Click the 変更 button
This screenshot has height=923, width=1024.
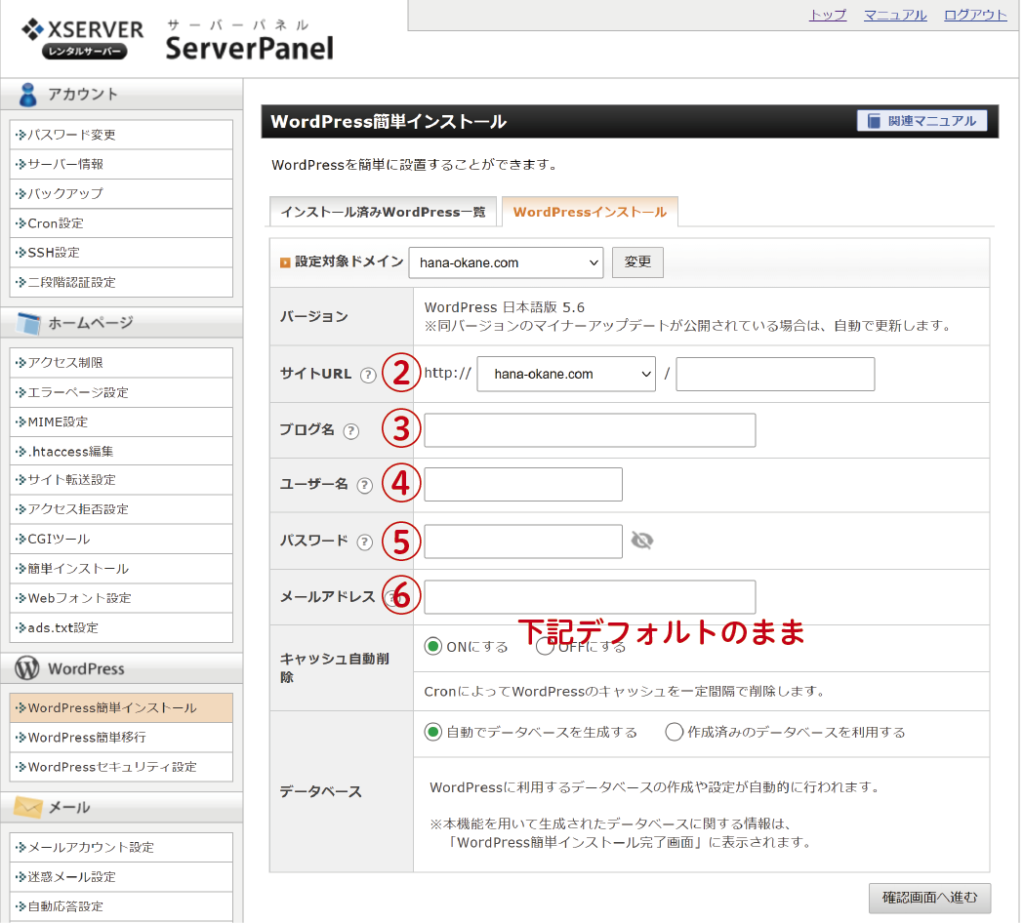637,262
